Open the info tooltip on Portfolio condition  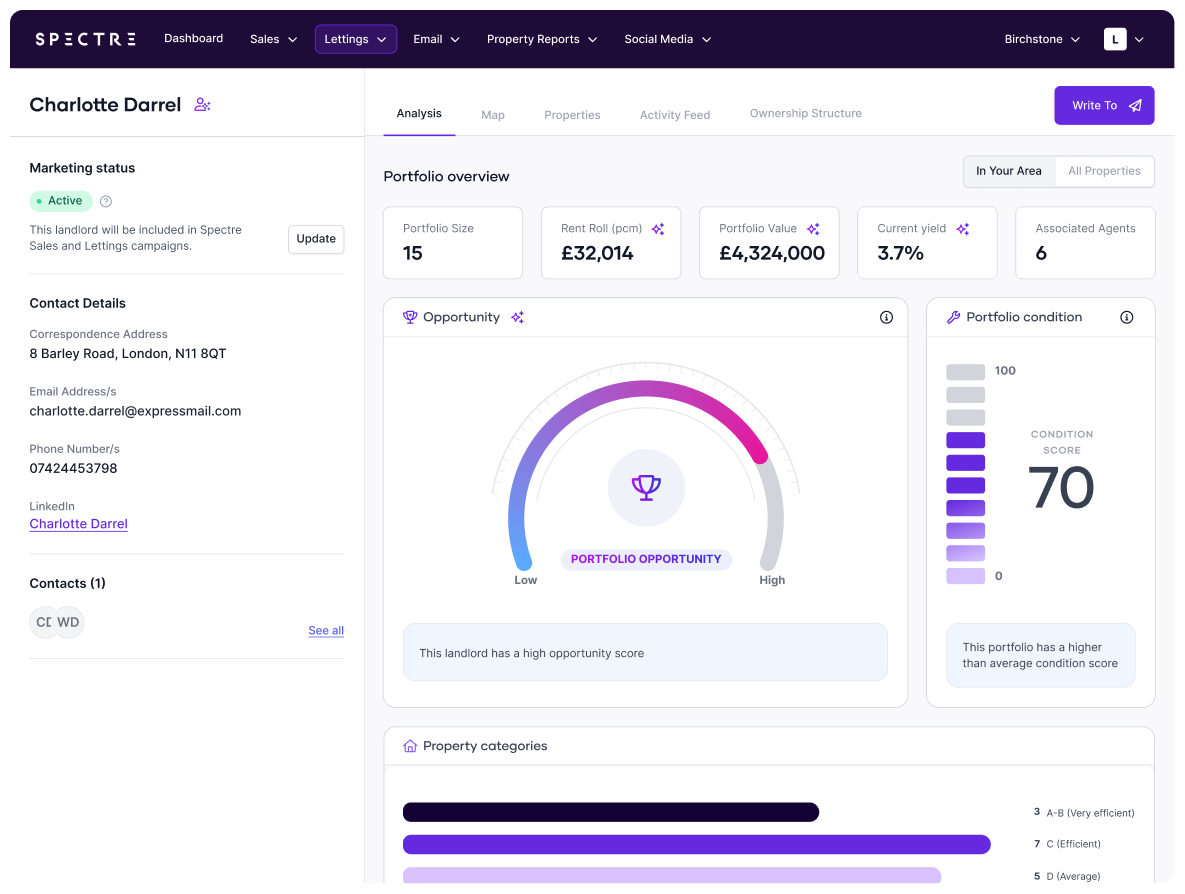[x=1126, y=317]
